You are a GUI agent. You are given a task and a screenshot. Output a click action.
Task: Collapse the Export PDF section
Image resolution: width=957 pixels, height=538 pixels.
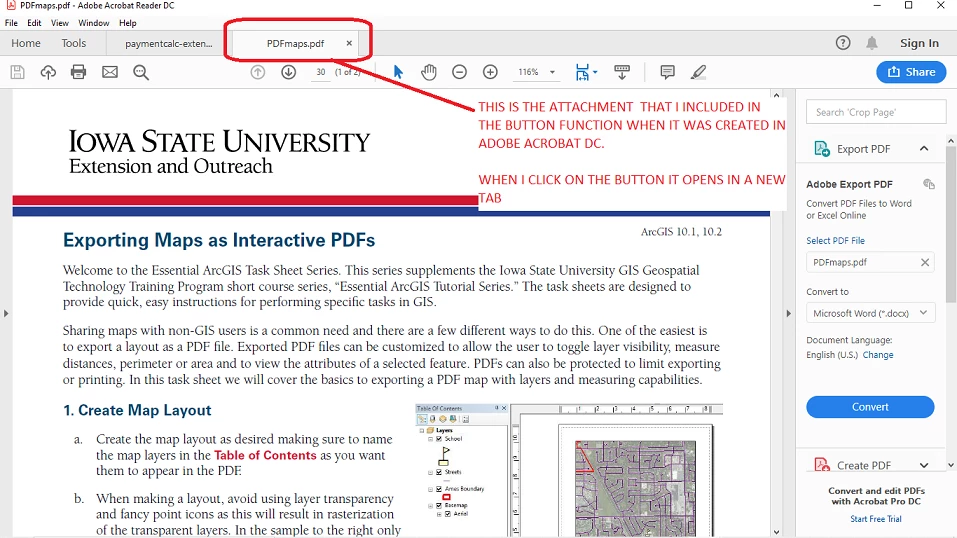coord(924,148)
